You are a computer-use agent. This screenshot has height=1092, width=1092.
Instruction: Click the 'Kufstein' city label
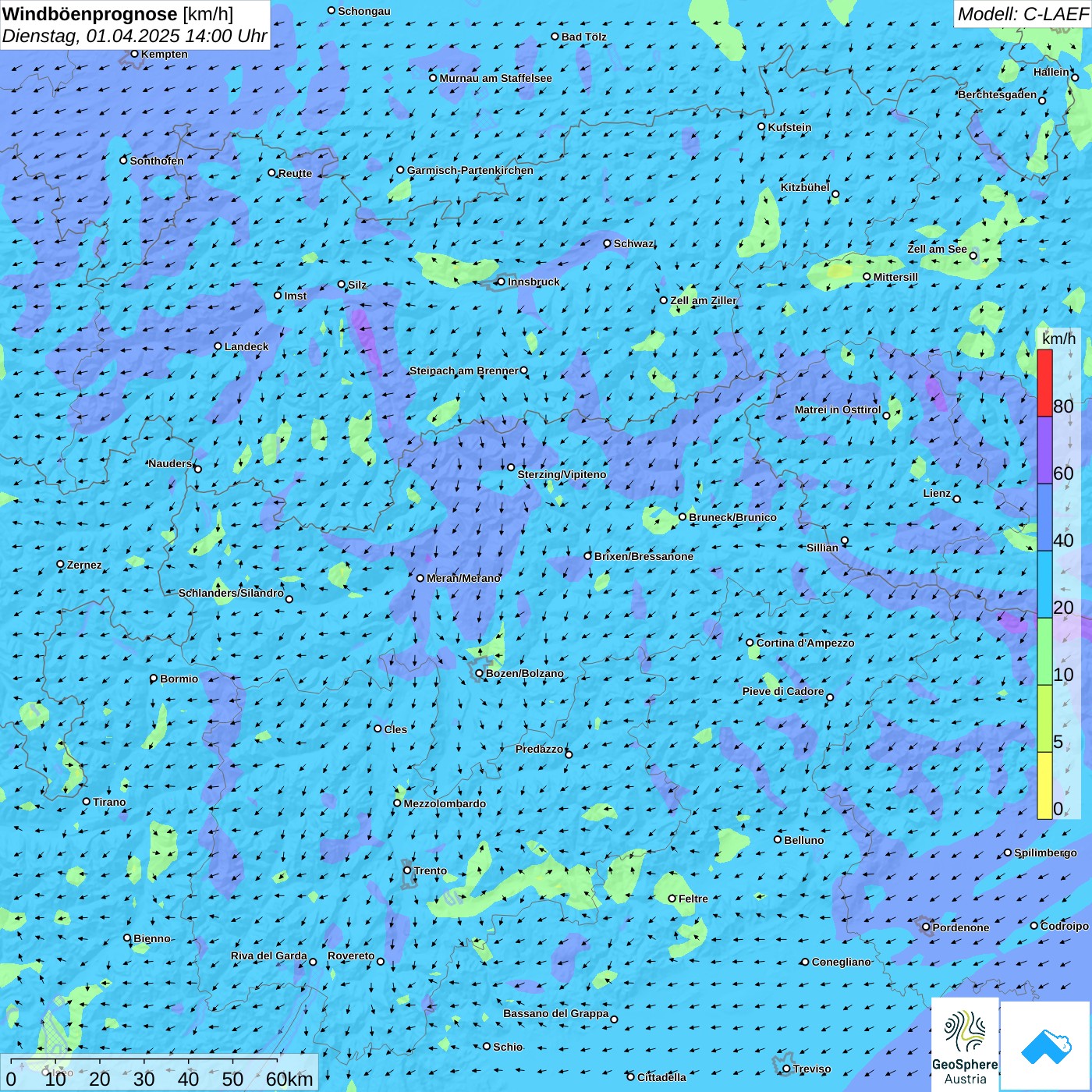pyautogui.click(x=789, y=127)
